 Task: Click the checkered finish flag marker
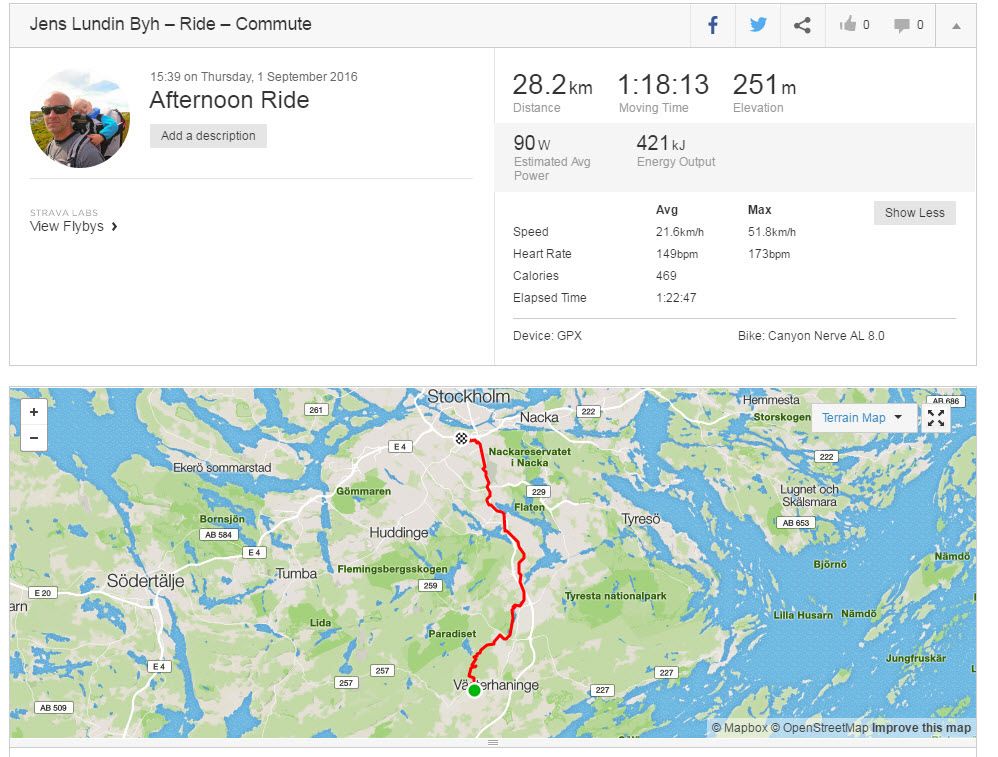click(x=461, y=438)
